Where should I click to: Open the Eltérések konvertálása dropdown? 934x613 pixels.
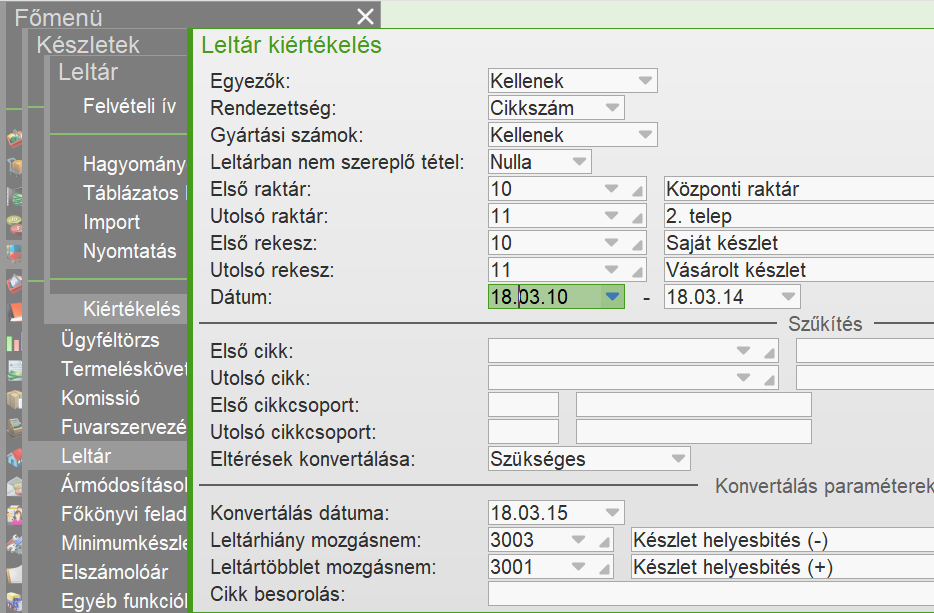(x=677, y=459)
